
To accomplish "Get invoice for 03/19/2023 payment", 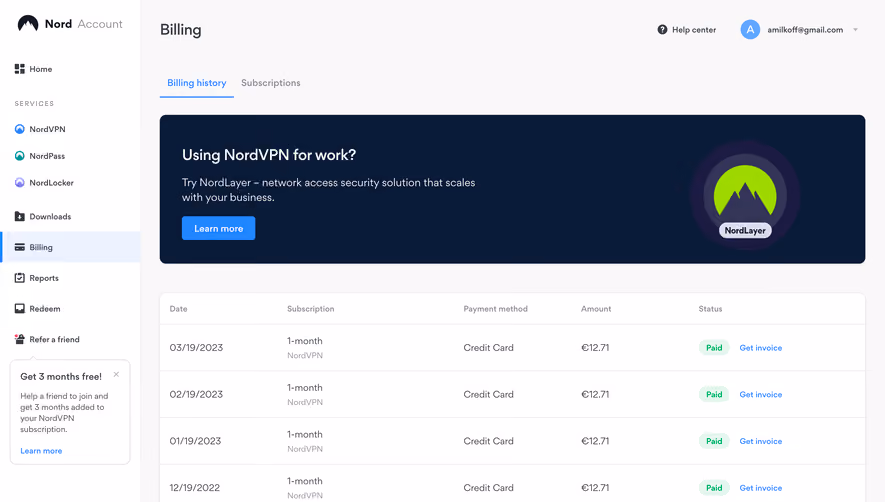I will pyautogui.click(x=760, y=348).
